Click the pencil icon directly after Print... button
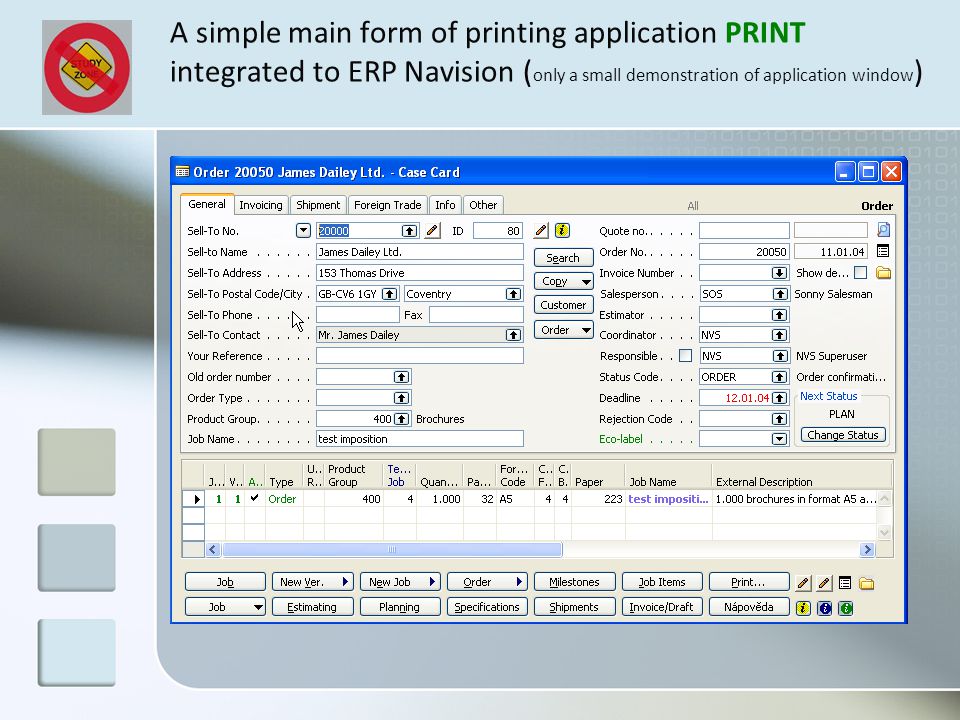Screen dimensions: 960x720 pos(803,583)
